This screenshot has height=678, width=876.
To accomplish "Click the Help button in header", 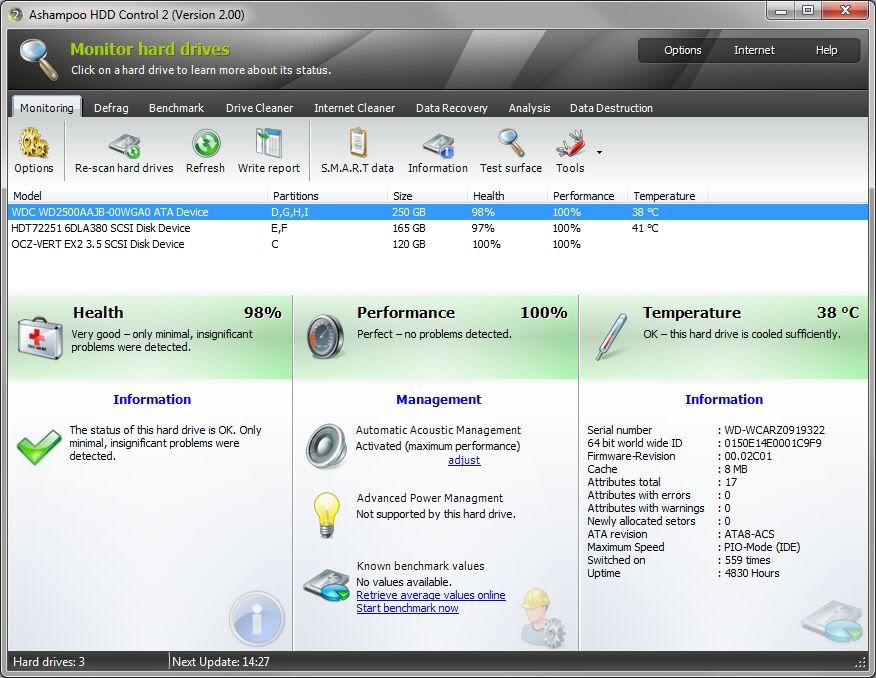I will pos(826,50).
